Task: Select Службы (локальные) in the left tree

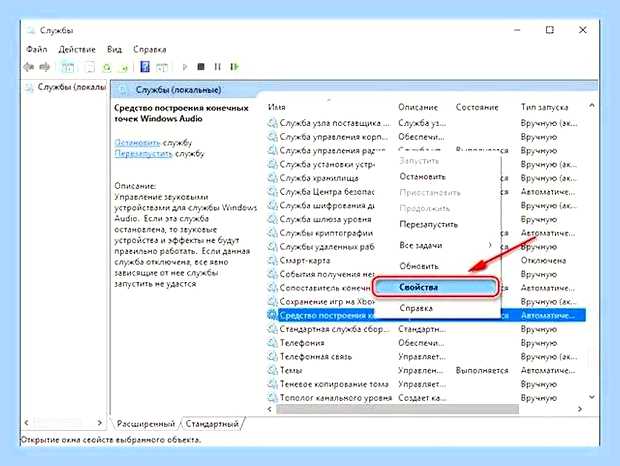Action: click(72, 87)
